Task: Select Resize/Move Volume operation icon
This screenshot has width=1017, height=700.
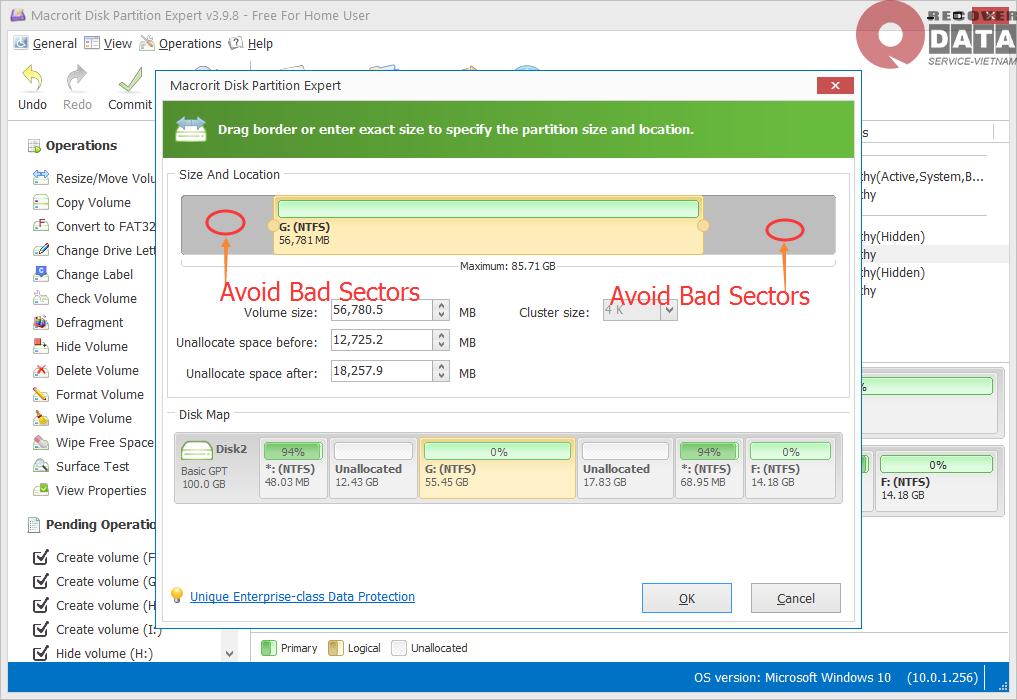Action: [x=41, y=177]
